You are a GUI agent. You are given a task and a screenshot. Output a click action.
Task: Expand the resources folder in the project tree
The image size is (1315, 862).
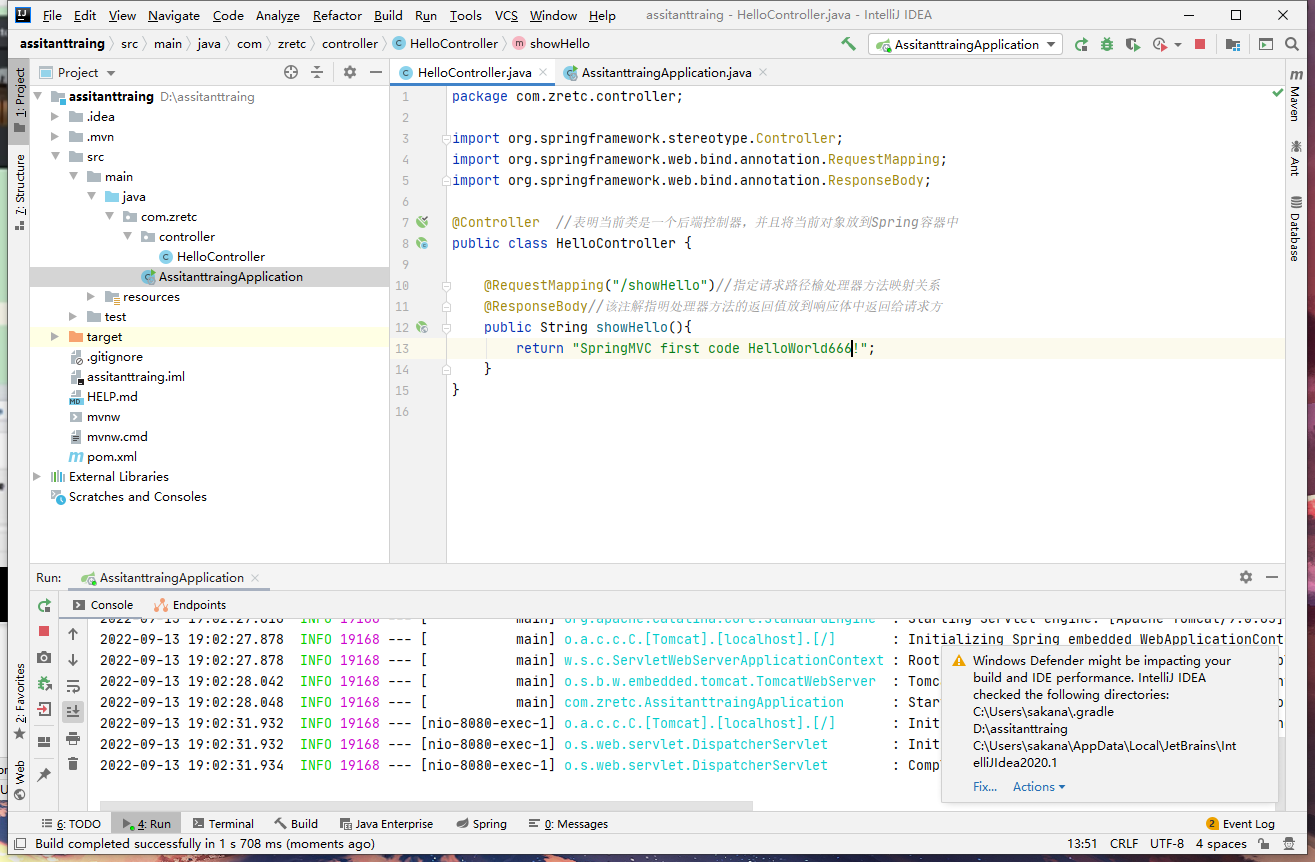point(91,297)
